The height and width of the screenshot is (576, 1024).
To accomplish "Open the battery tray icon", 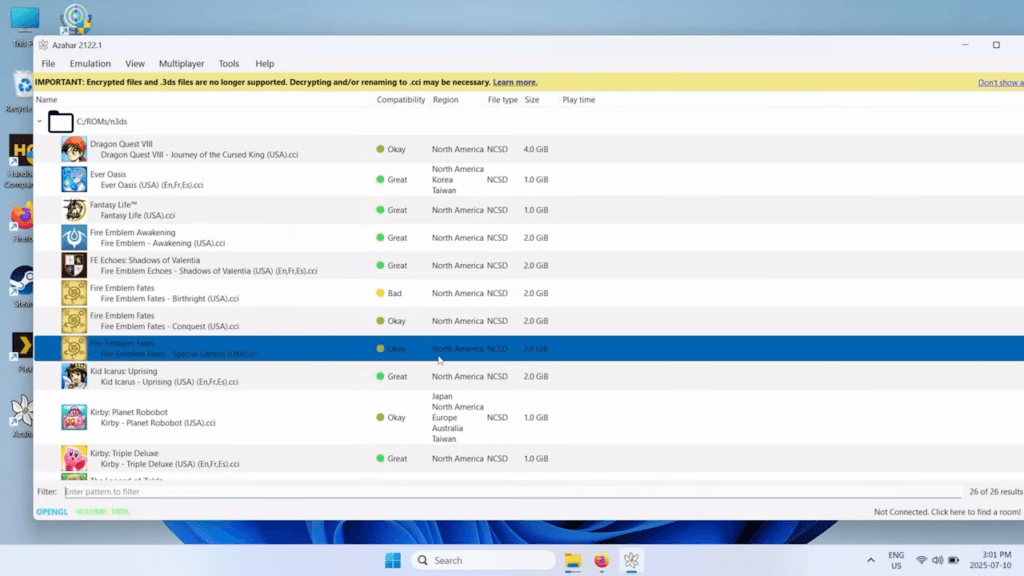I will click(x=954, y=560).
